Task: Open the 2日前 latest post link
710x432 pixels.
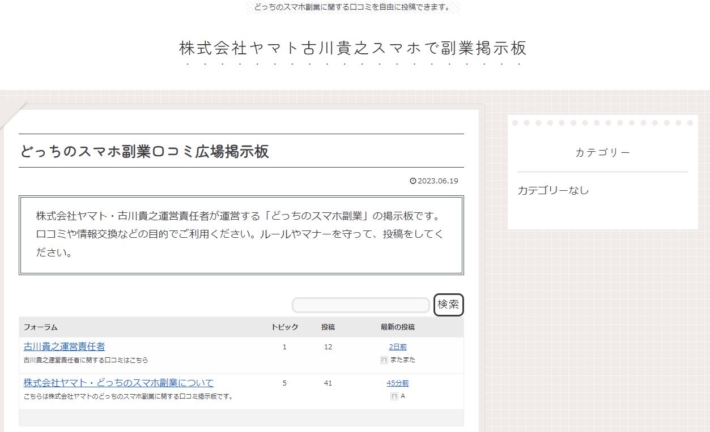Action: click(398, 347)
